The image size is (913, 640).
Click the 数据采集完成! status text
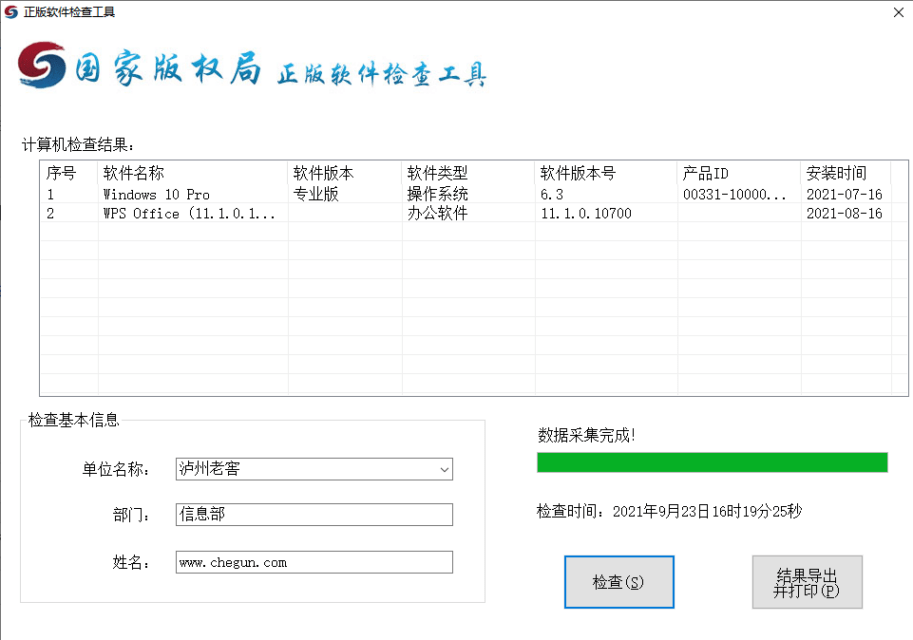pyautogui.click(x=586, y=435)
